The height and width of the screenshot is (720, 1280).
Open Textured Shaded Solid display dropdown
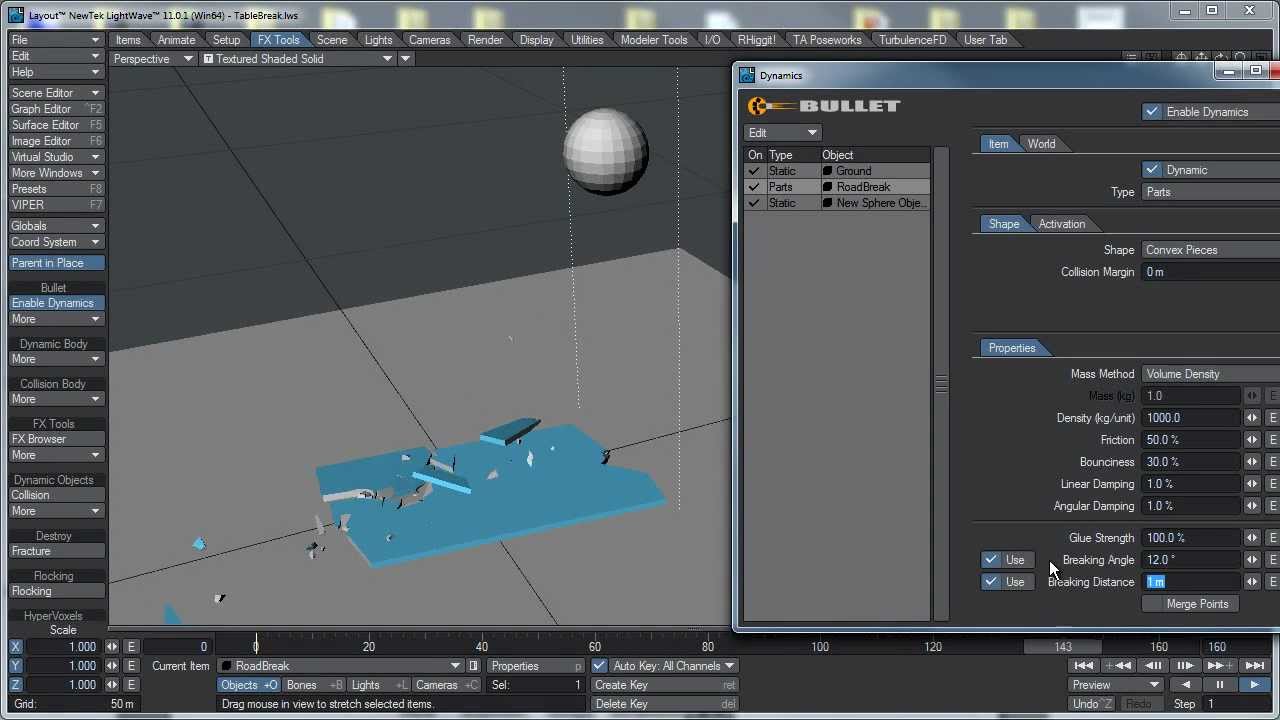click(297, 59)
